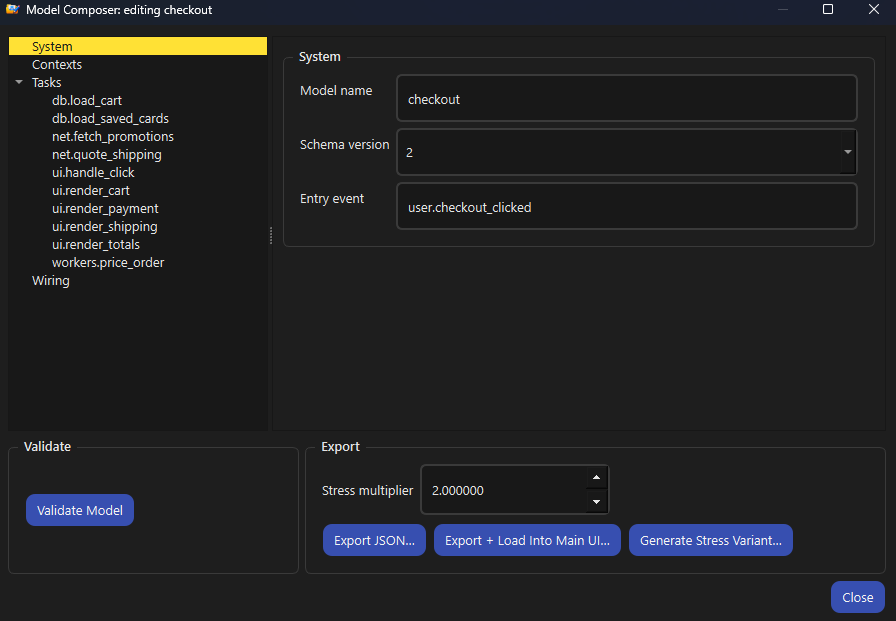Select the Tasks tree node
Viewport: 896px width, 621px height.
pyautogui.click(x=46, y=82)
